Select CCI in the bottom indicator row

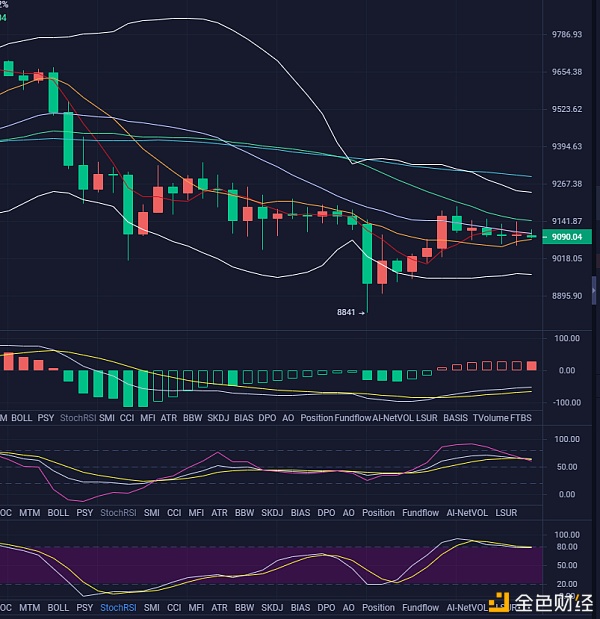click(174, 608)
